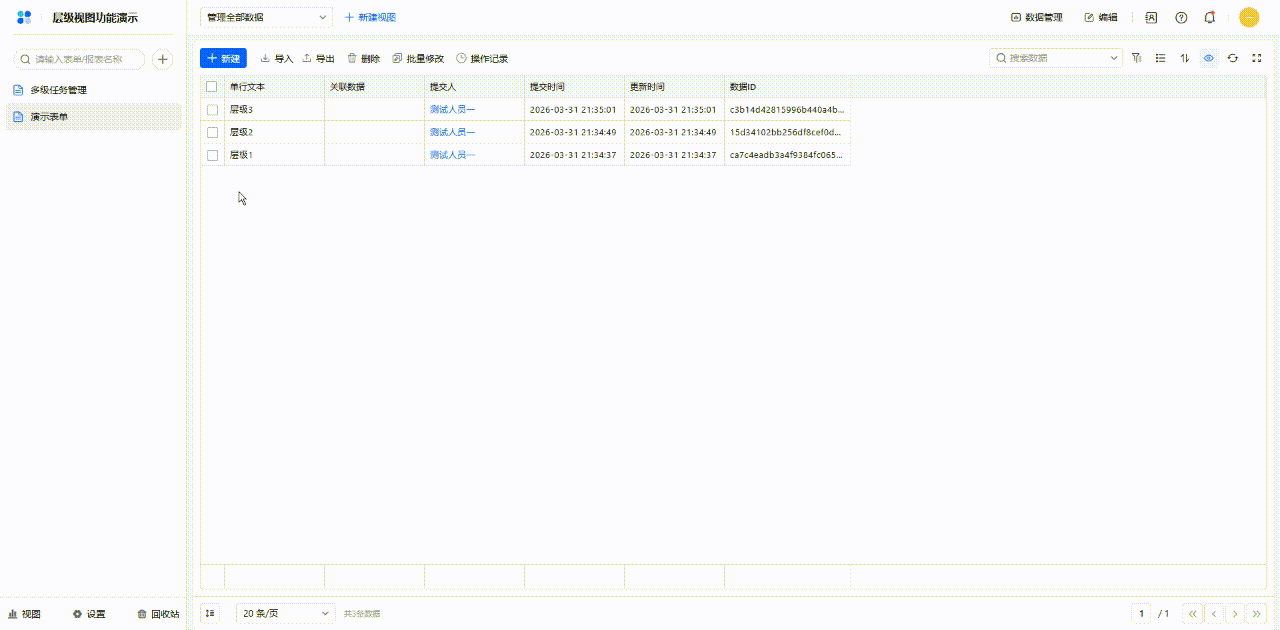Screen dimensions: 1280x630
Task: Open the contacts address book icon
Action: coord(1152,17)
